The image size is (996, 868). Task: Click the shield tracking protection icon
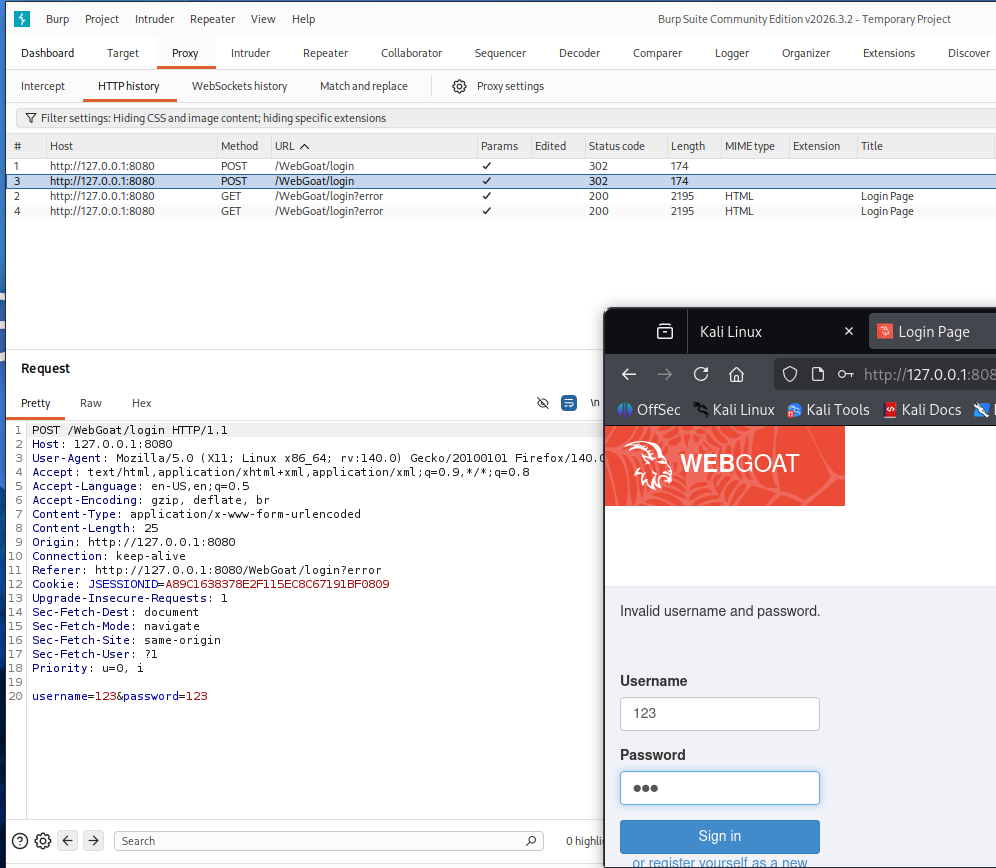790,374
